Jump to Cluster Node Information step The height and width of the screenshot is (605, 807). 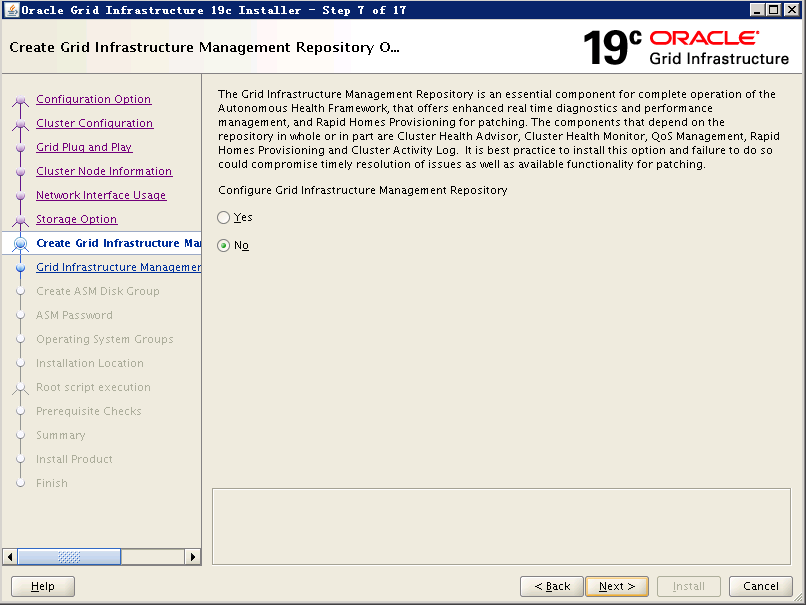click(104, 171)
